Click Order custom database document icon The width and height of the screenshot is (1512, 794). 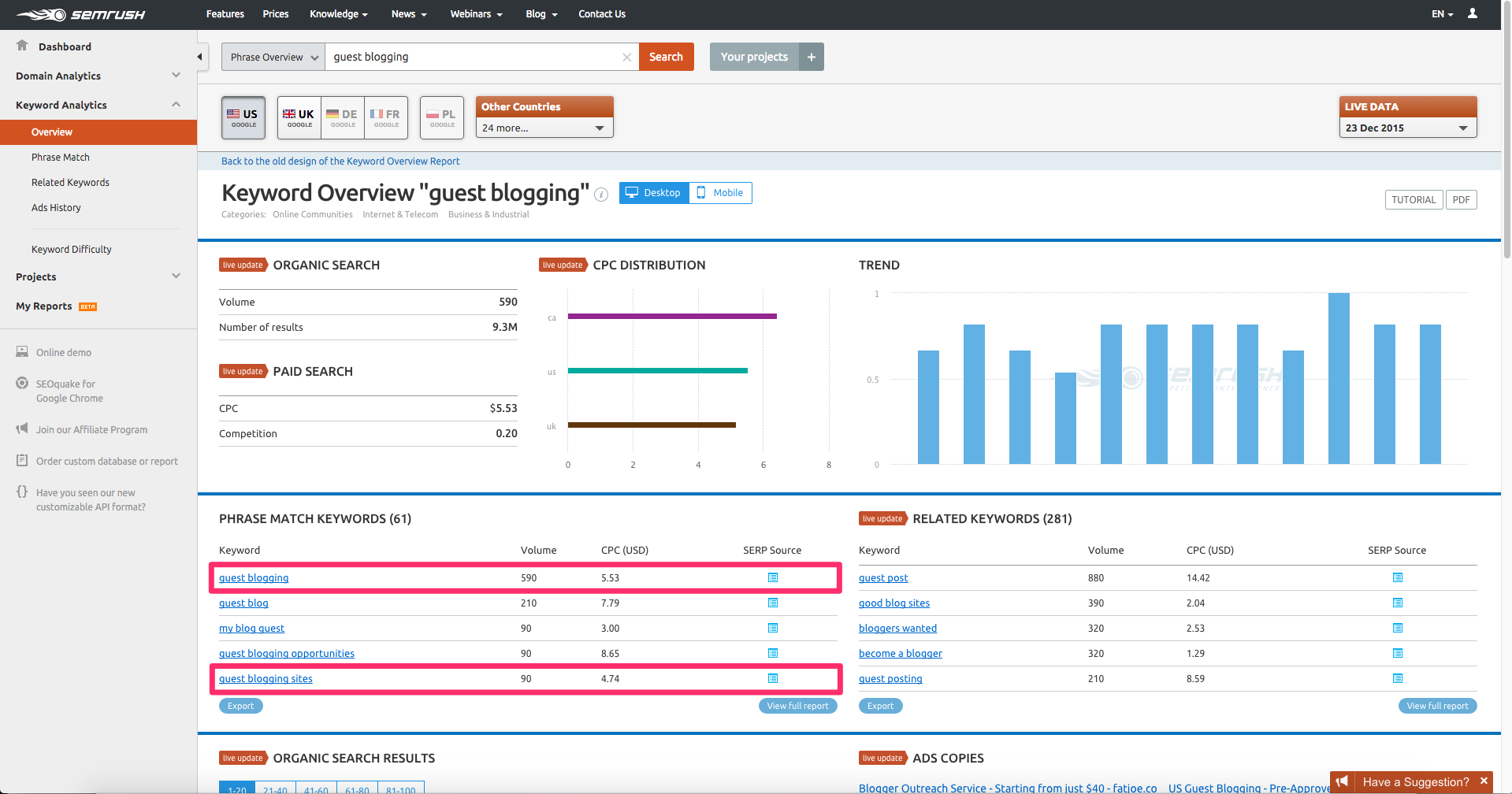click(x=22, y=460)
